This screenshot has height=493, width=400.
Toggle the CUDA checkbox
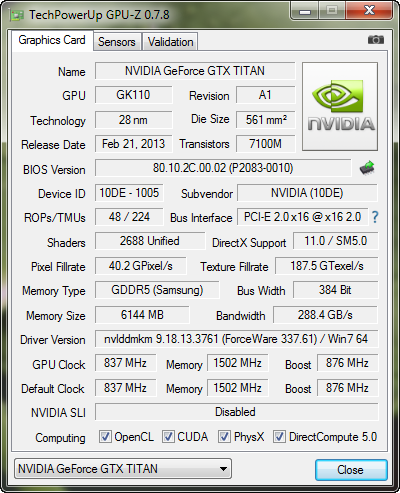pos(168,437)
